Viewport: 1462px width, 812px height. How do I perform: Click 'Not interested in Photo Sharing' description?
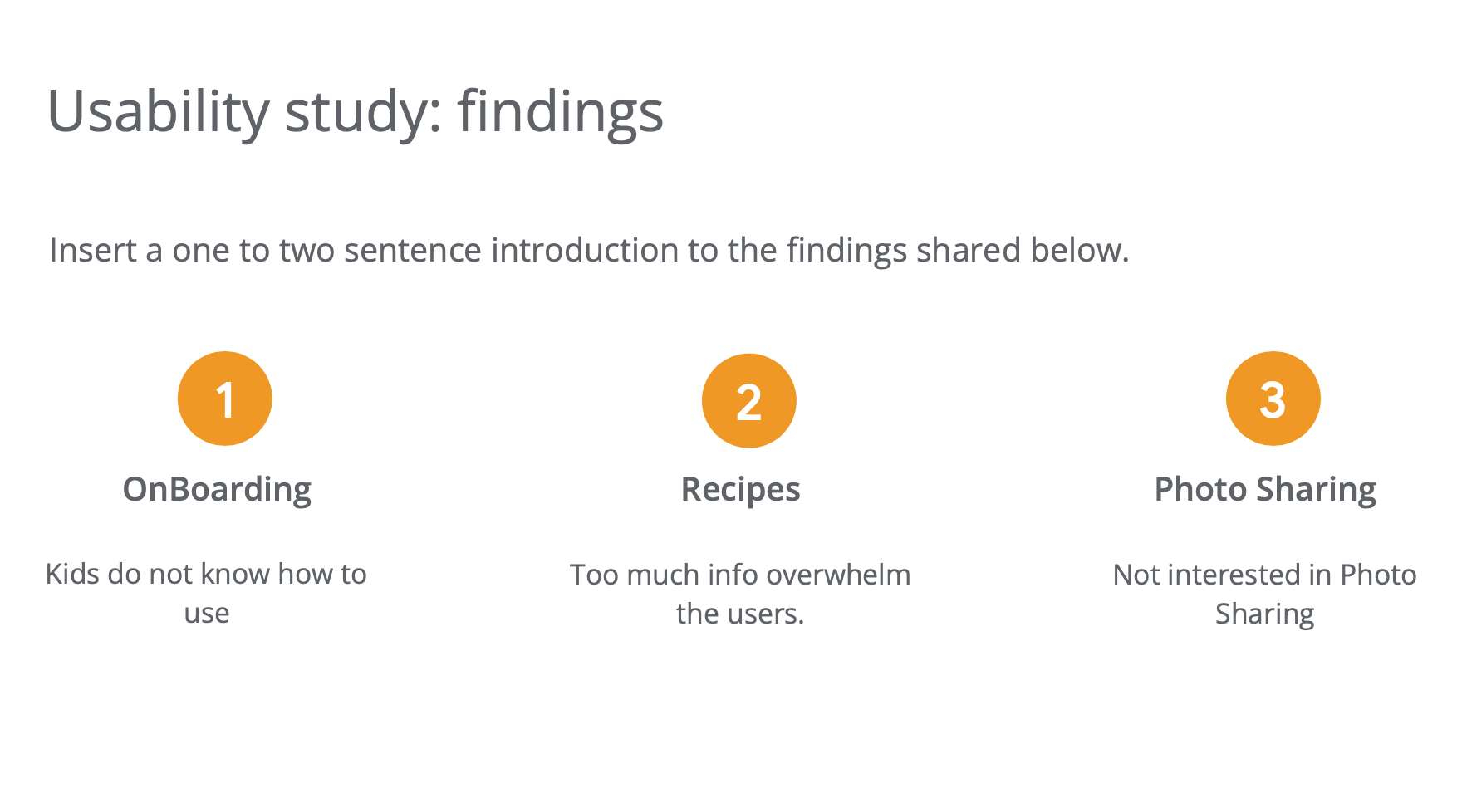pyautogui.click(x=1265, y=594)
